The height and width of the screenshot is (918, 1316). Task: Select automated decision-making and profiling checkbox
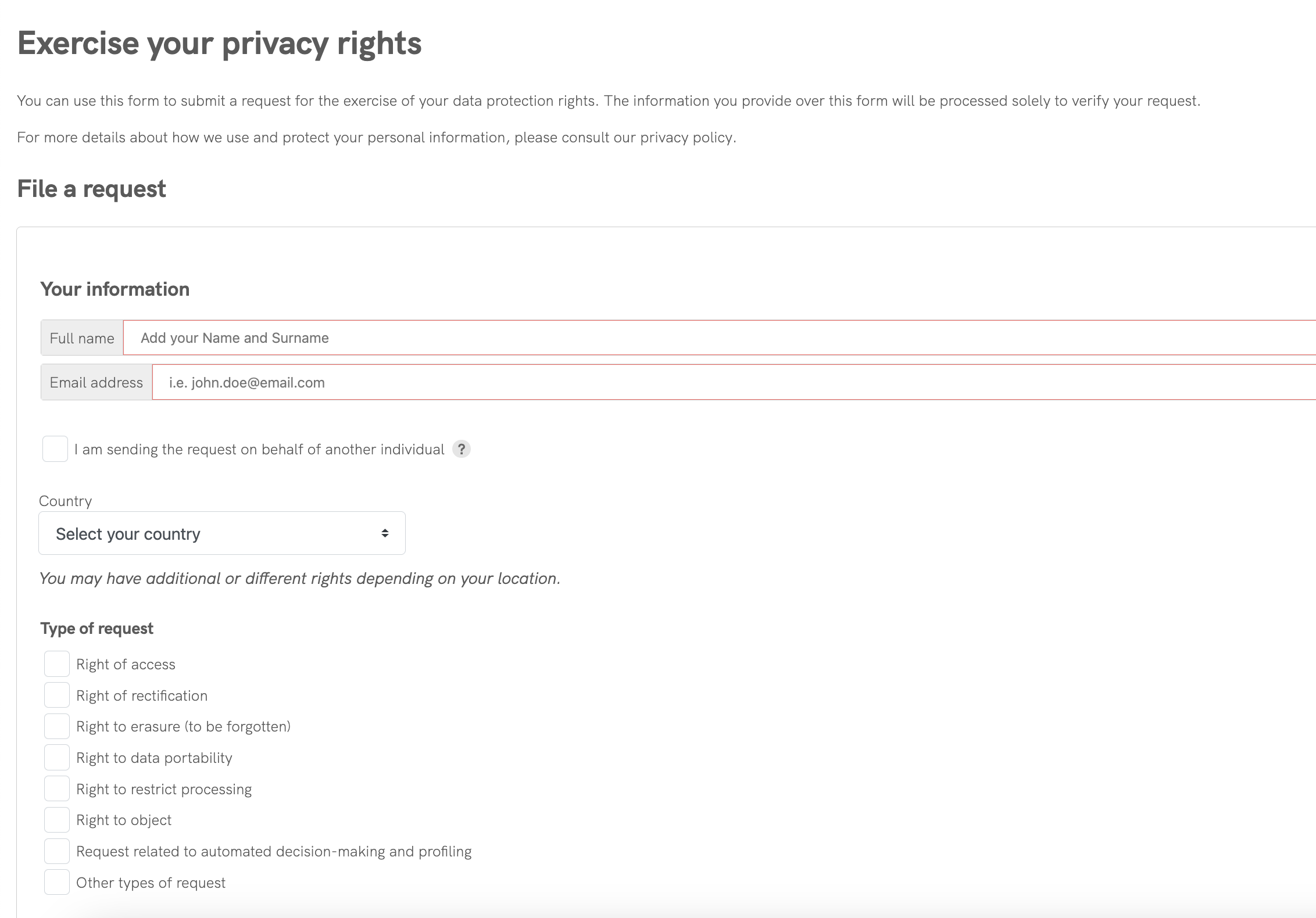coord(57,851)
